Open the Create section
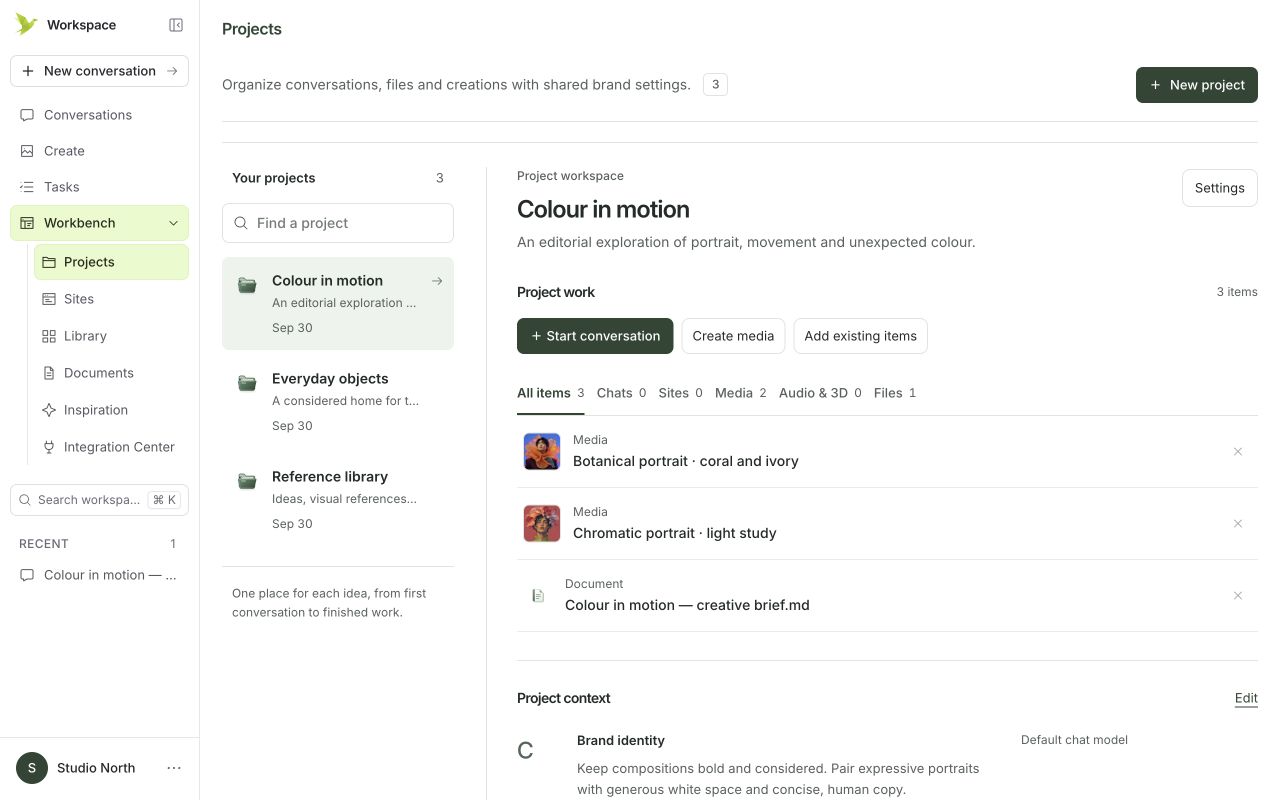This screenshot has height=800, width=1280. click(x=99, y=151)
